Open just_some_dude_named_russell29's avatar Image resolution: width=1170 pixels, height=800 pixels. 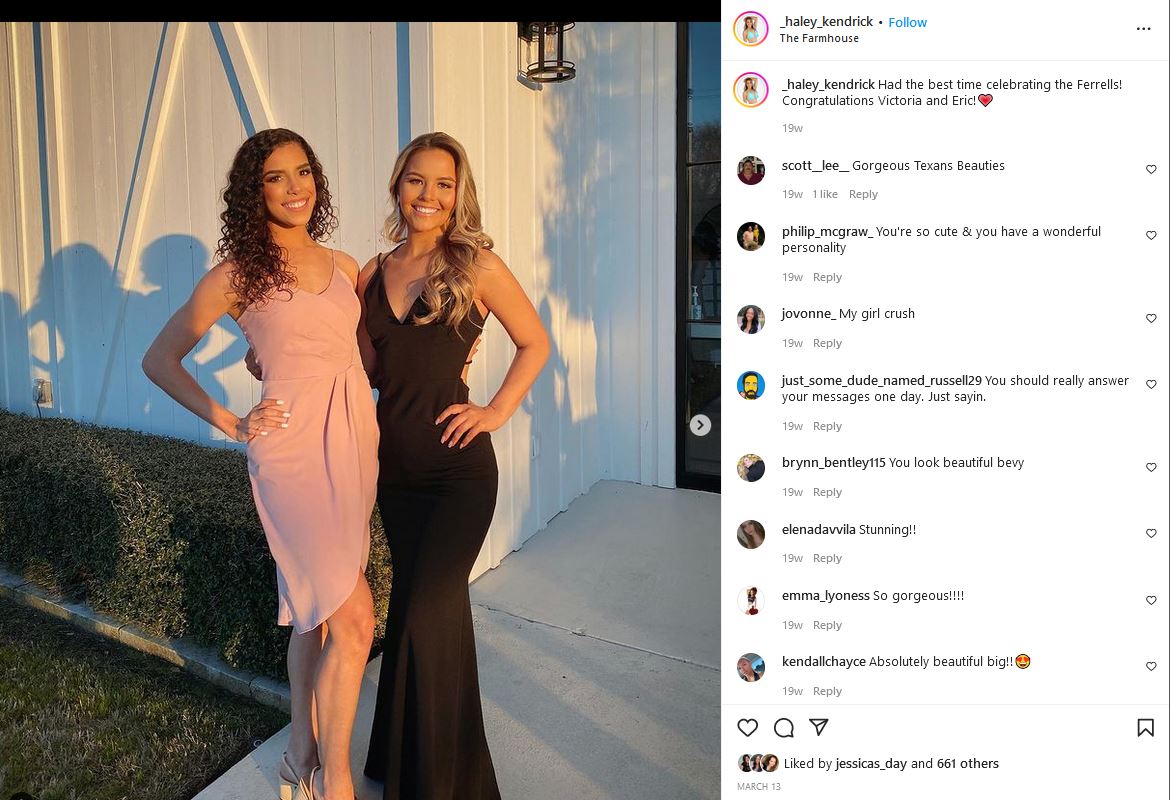[751, 385]
